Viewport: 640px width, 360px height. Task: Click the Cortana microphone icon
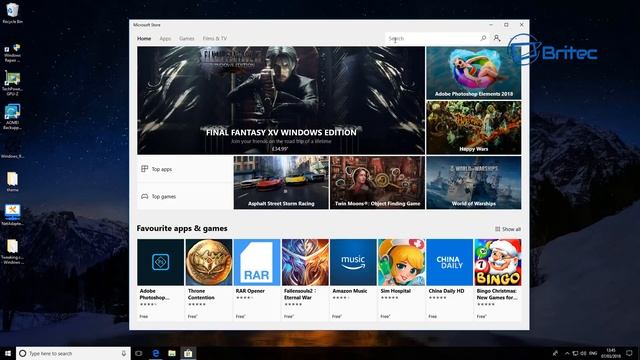click(x=124, y=353)
